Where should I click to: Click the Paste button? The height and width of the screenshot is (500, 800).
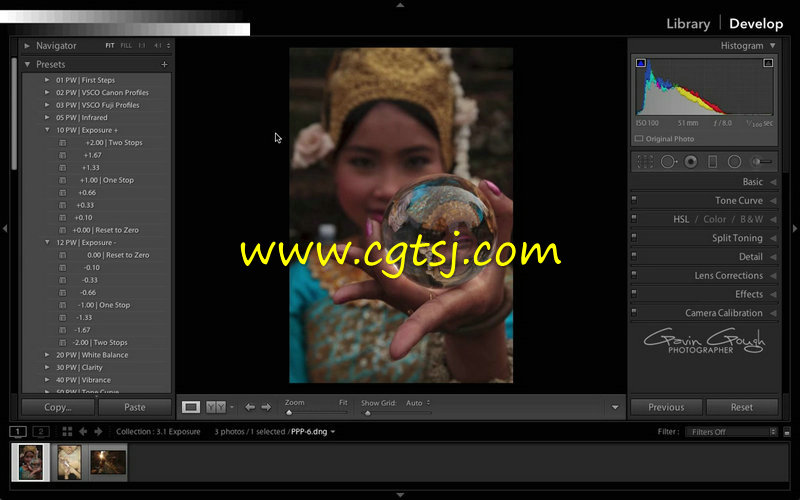tap(135, 407)
